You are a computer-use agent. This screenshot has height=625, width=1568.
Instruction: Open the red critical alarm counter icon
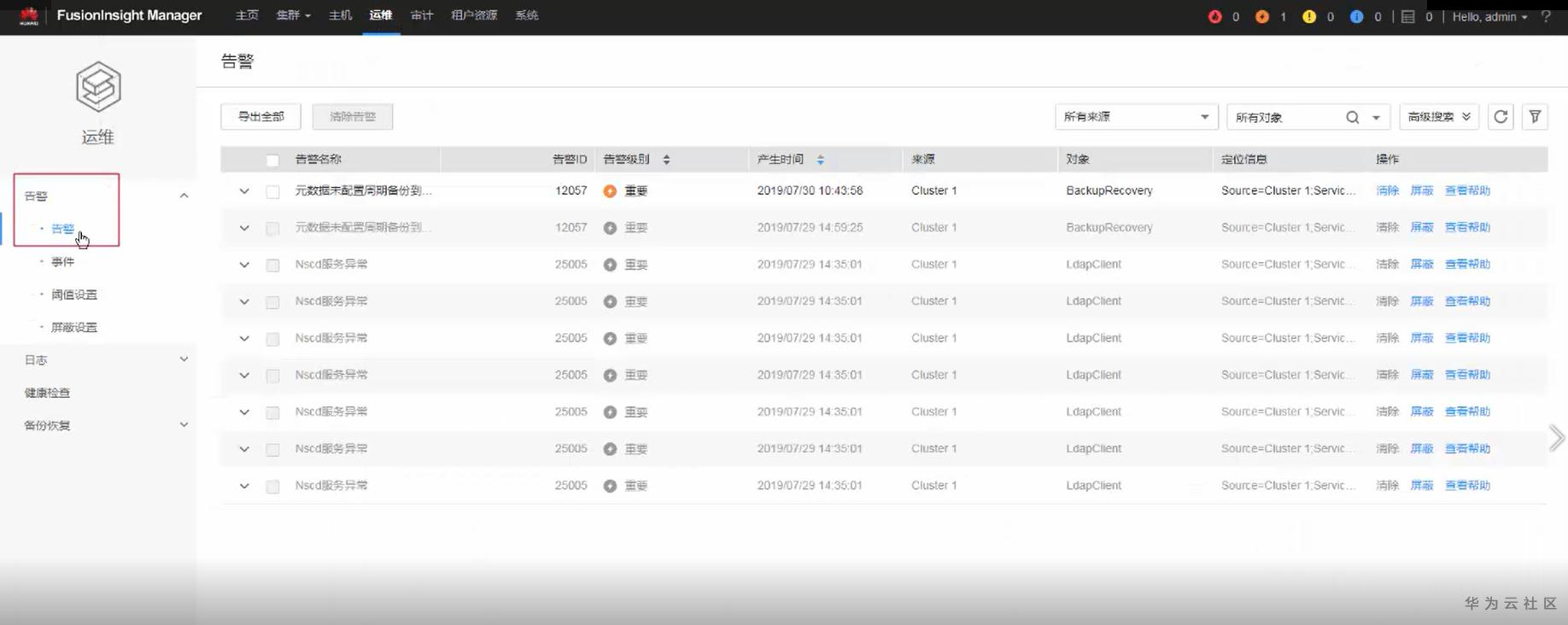tap(1214, 16)
